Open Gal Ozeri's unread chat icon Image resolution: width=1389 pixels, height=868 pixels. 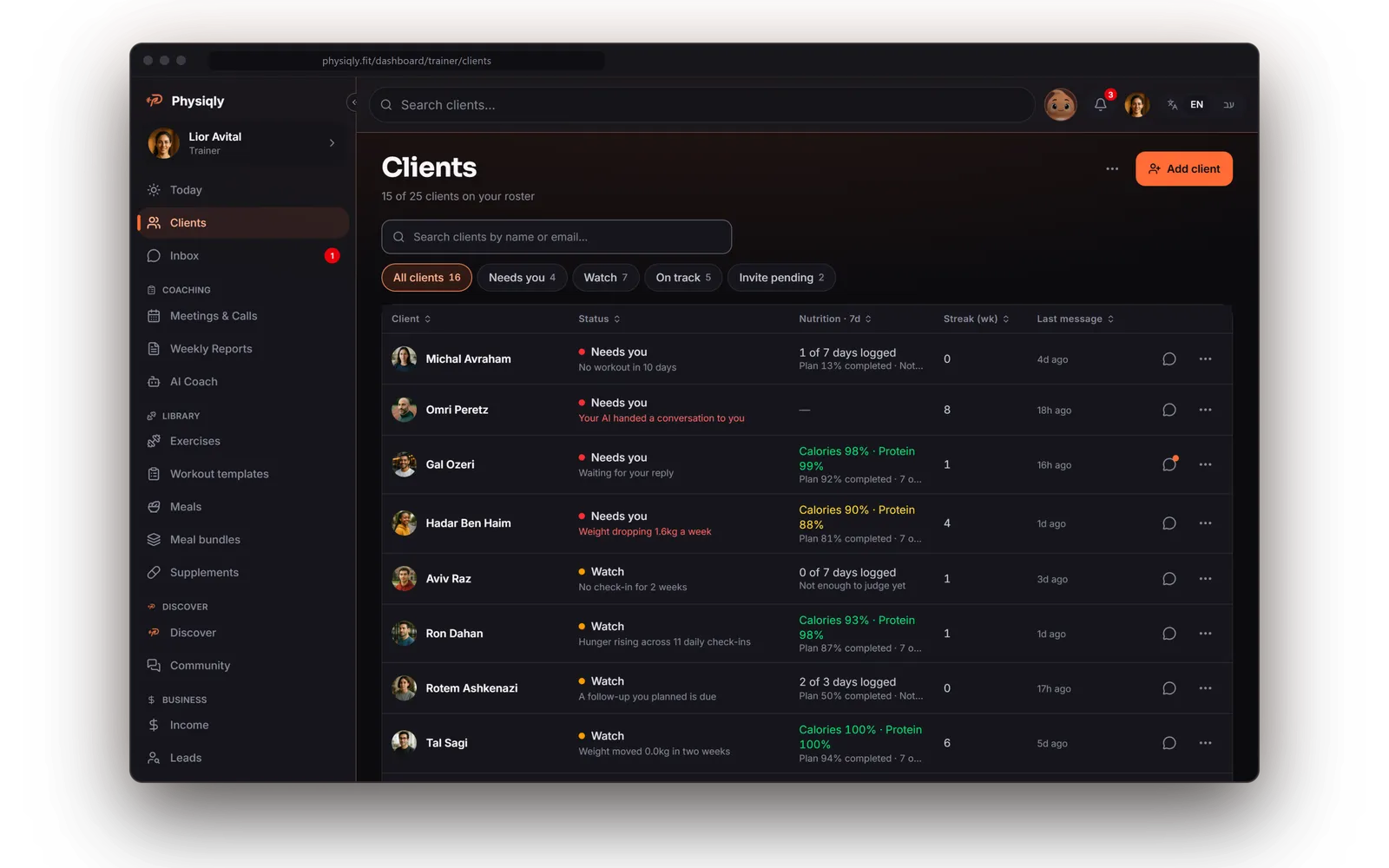tap(1168, 464)
